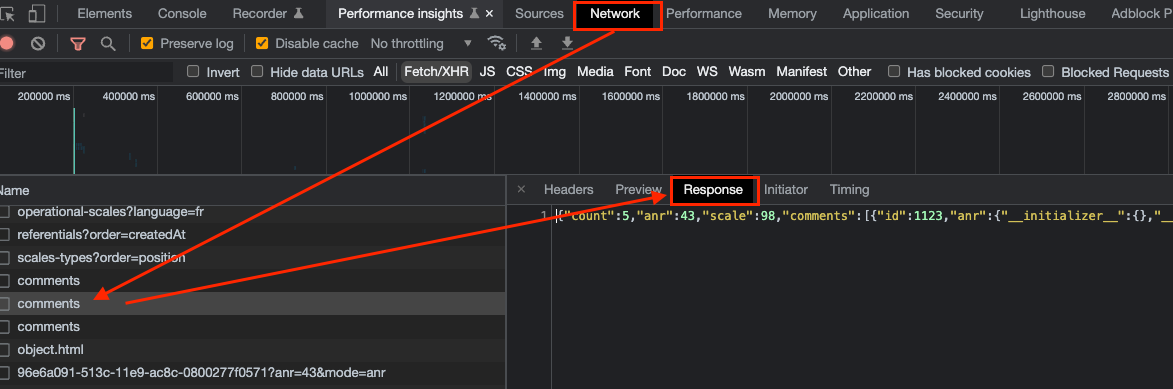The height and width of the screenshot is (389, 1173).
Task: Select request 96e6a091-513c-11e9-ac8c-0800277f0571?anr=43&mode=anr
Action: coord(253,373)
